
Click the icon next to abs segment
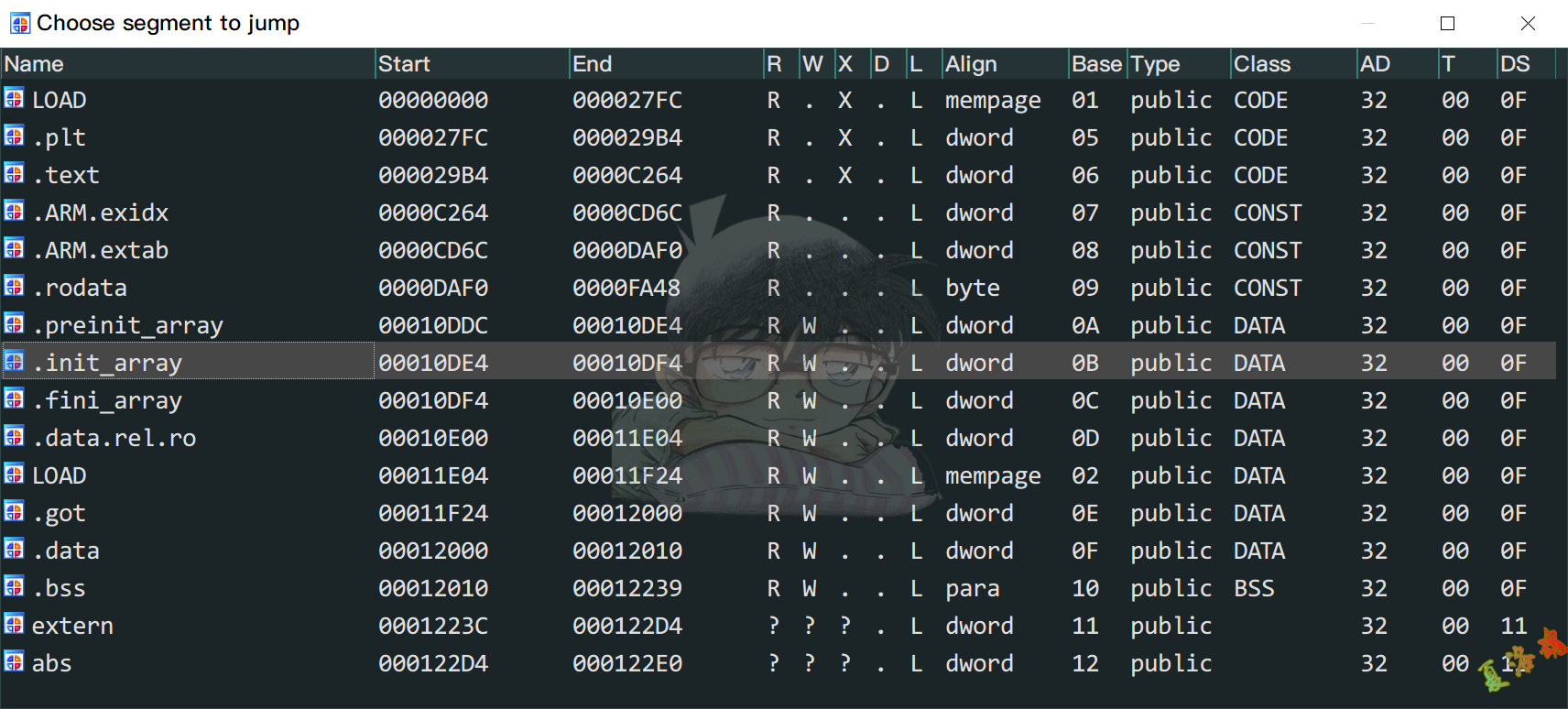(14, 662)
